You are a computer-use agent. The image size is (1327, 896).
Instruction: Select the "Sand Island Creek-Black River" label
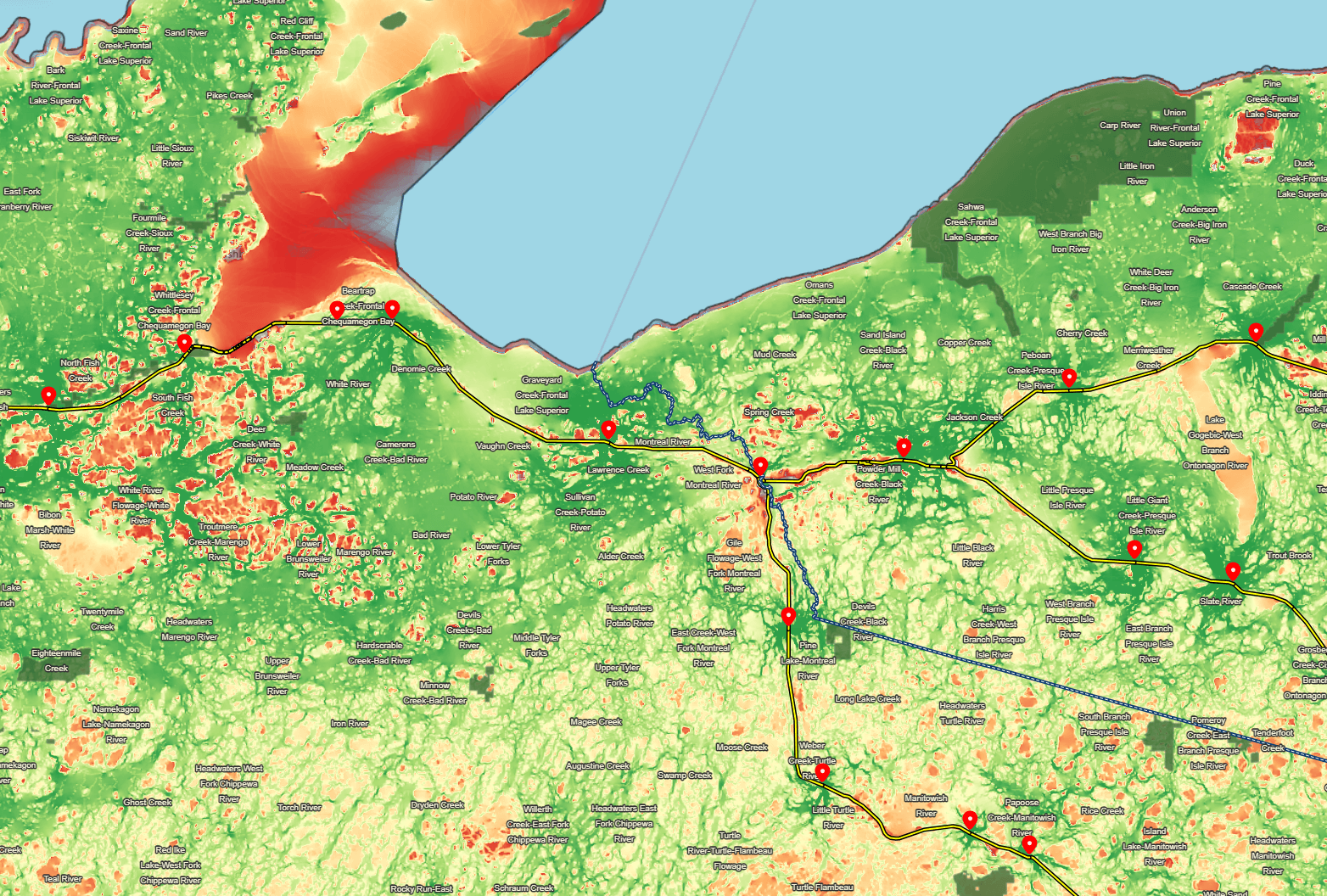(x=883, y=350)
